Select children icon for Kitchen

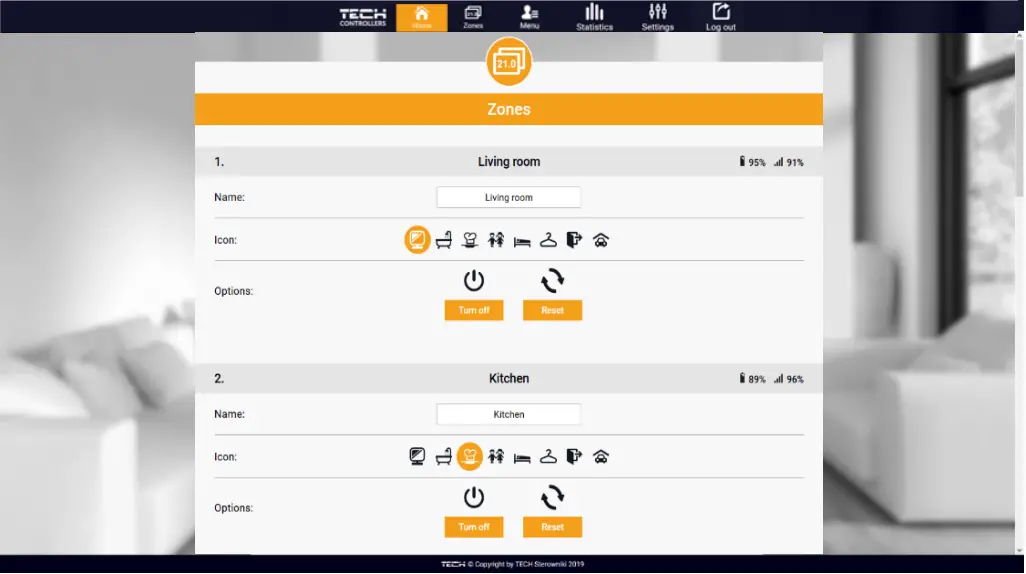pos(496,457)
